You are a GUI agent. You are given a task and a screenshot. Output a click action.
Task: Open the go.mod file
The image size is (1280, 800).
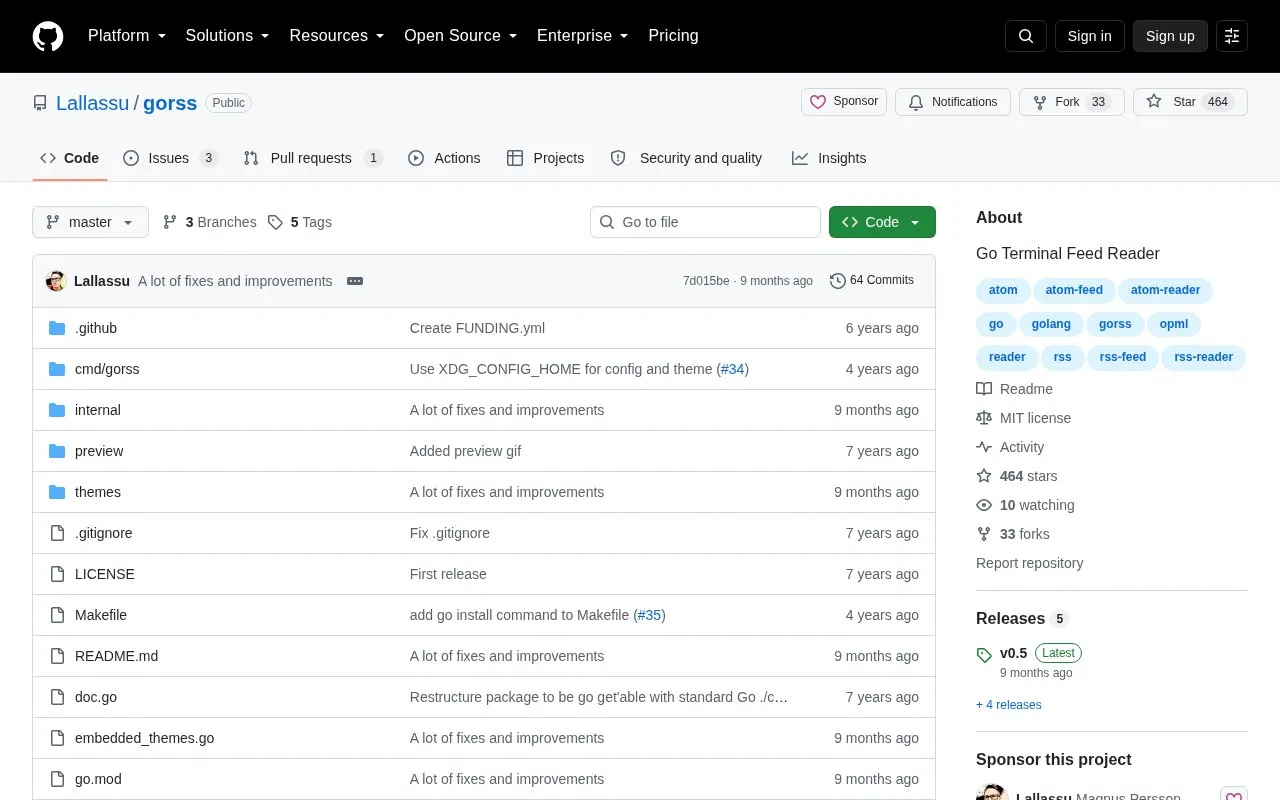(98, 779)
